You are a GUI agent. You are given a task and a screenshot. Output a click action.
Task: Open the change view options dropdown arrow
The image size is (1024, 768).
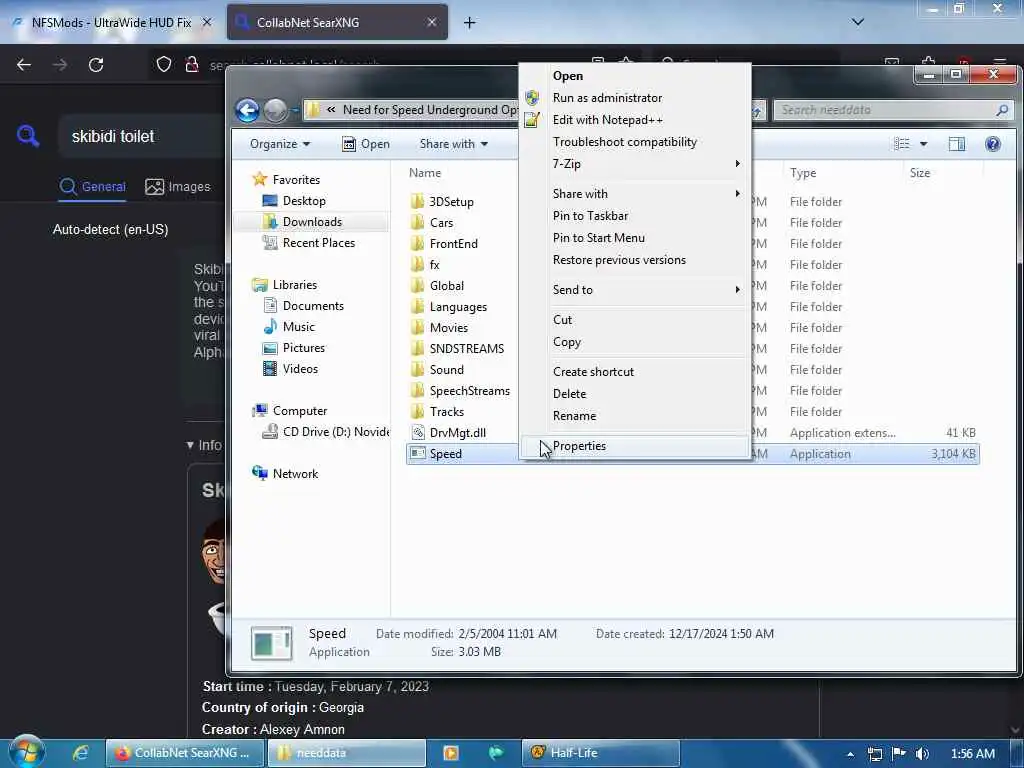[923, 144]
